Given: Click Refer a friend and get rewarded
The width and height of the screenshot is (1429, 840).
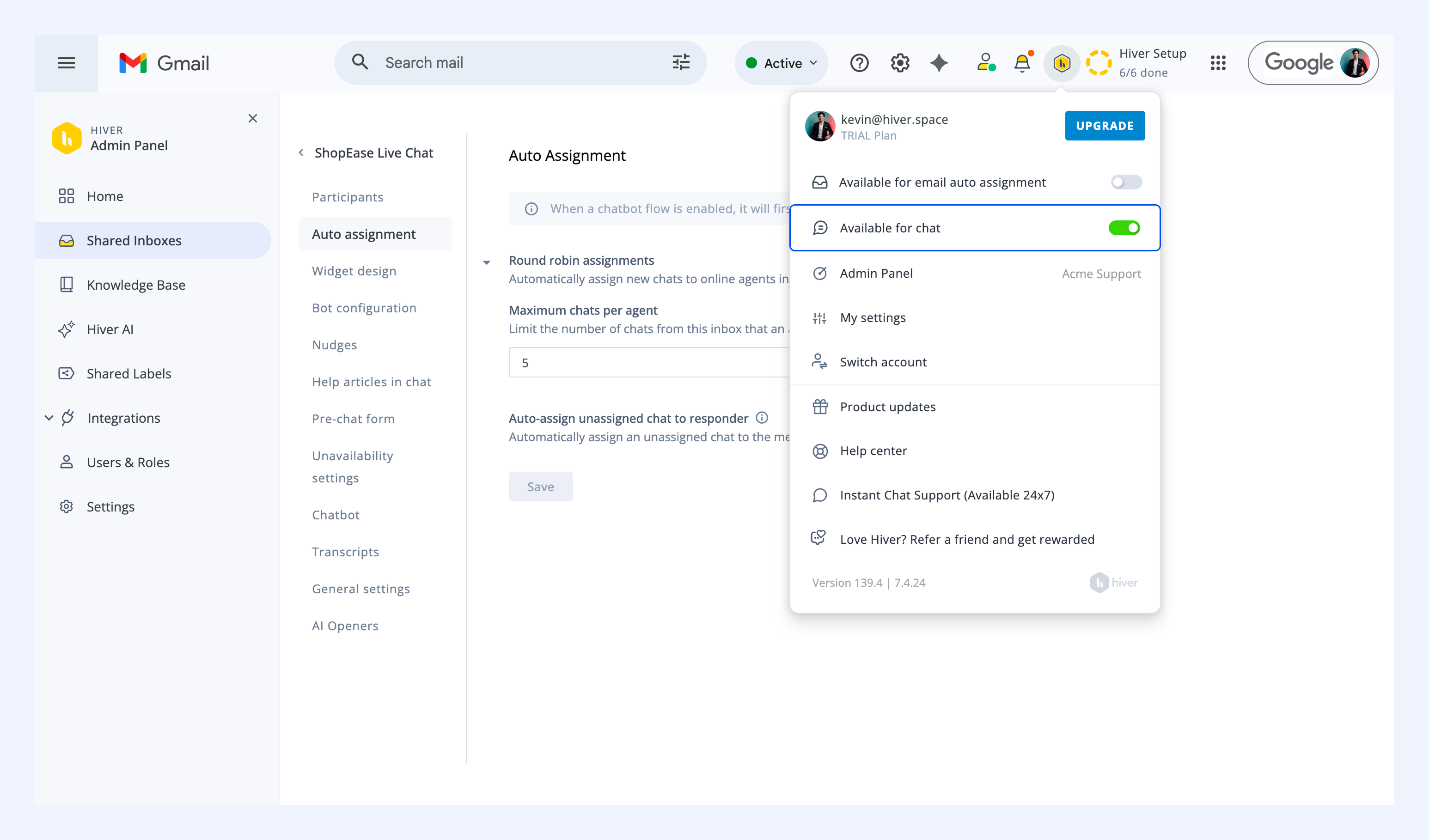Looking at the screenshot, I should [975, 539].
